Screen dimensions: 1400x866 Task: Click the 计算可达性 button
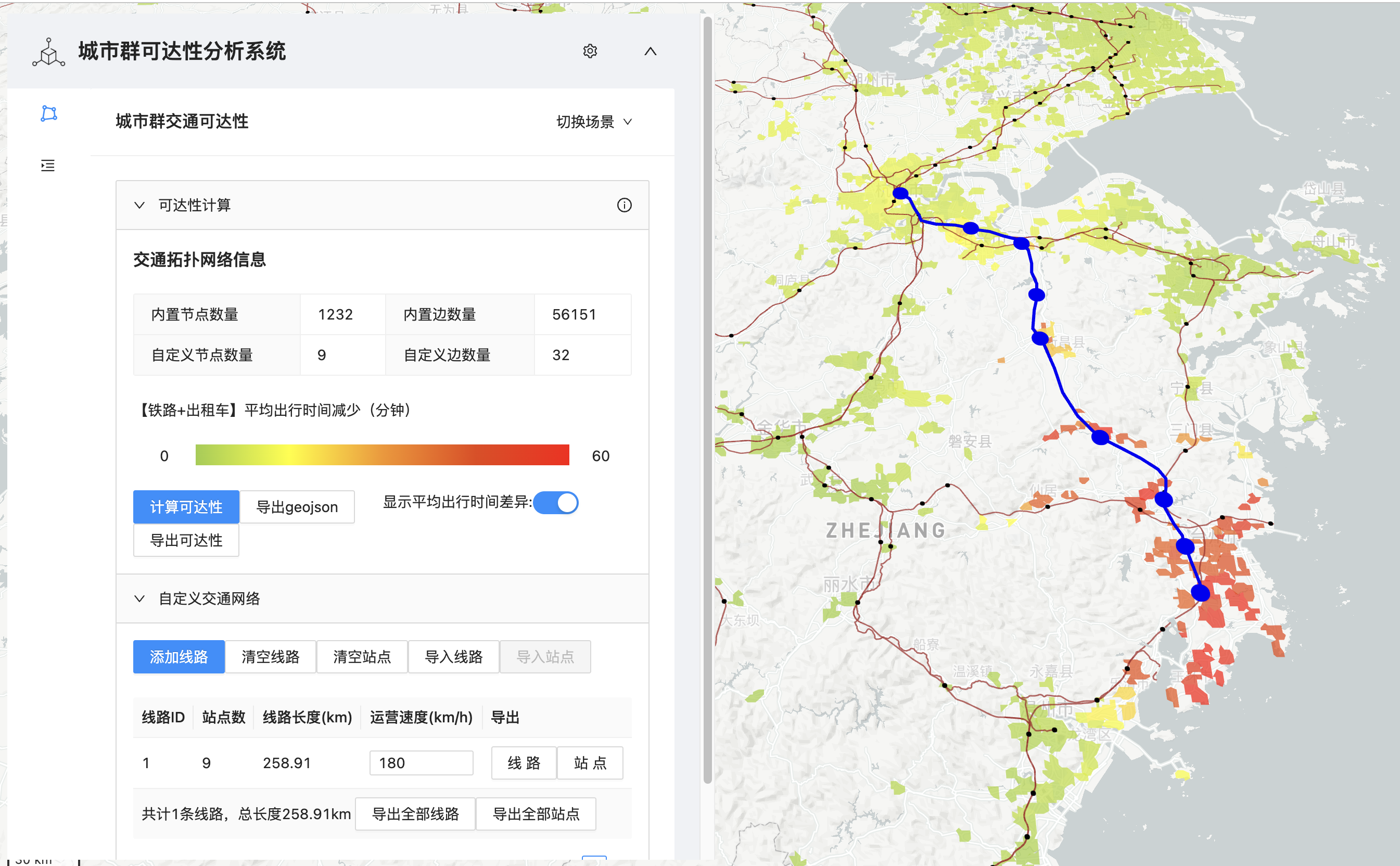186,507
